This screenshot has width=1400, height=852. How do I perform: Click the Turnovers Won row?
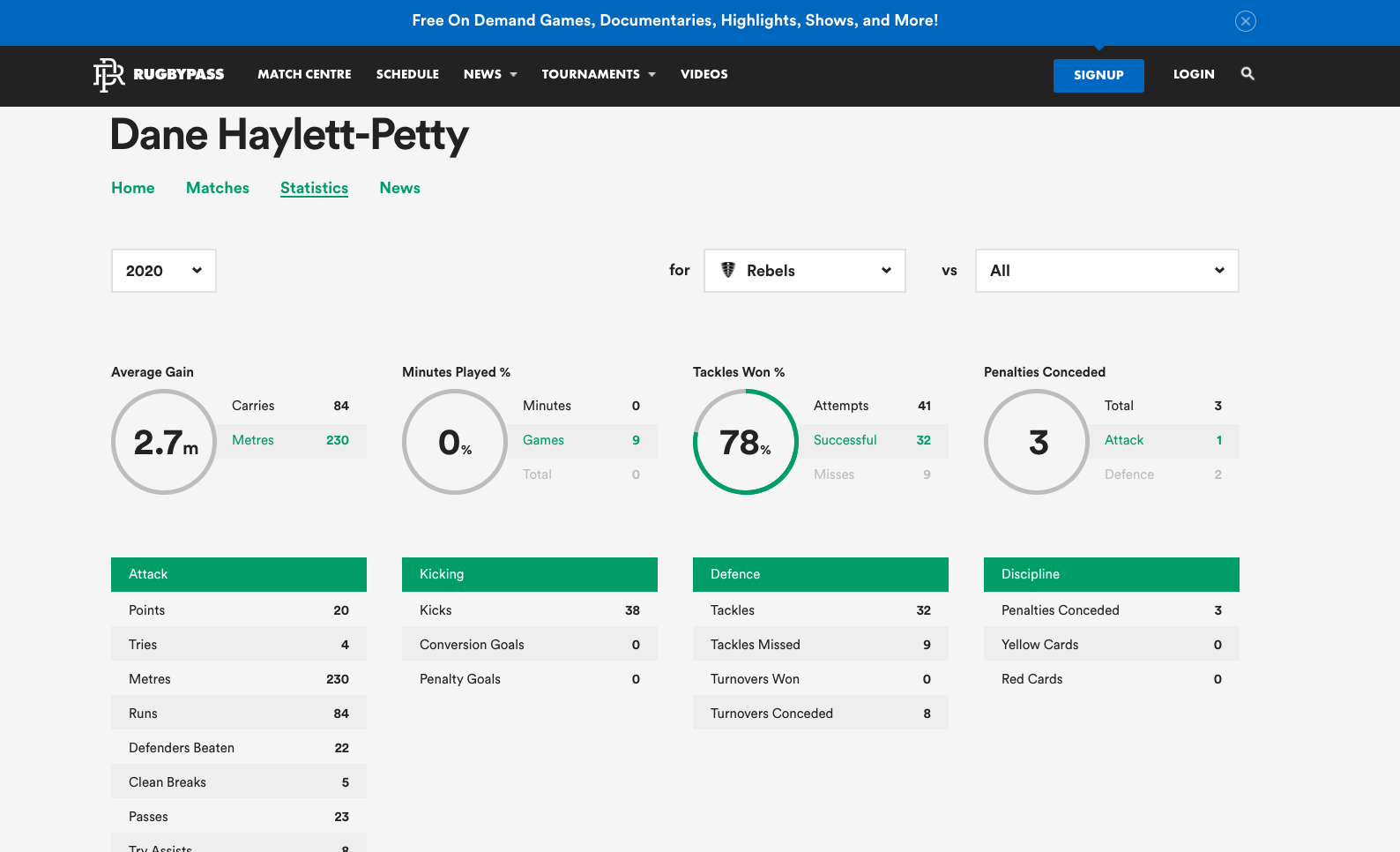[821, 679]
